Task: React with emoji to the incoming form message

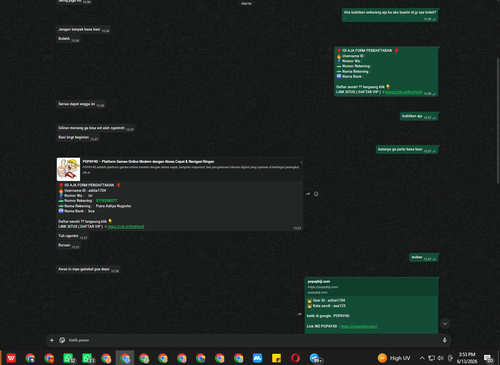Action: click(x=316, y=194)
